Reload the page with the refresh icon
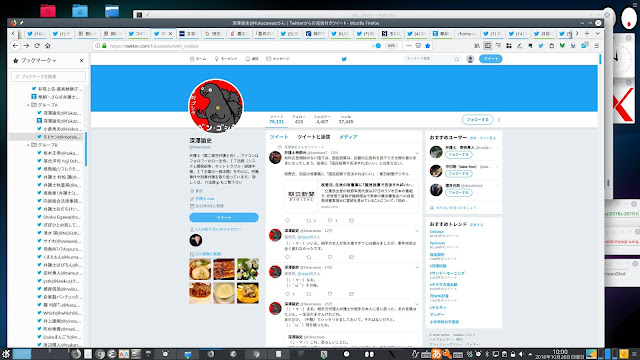The image size is (640, 360). point(37,46)
